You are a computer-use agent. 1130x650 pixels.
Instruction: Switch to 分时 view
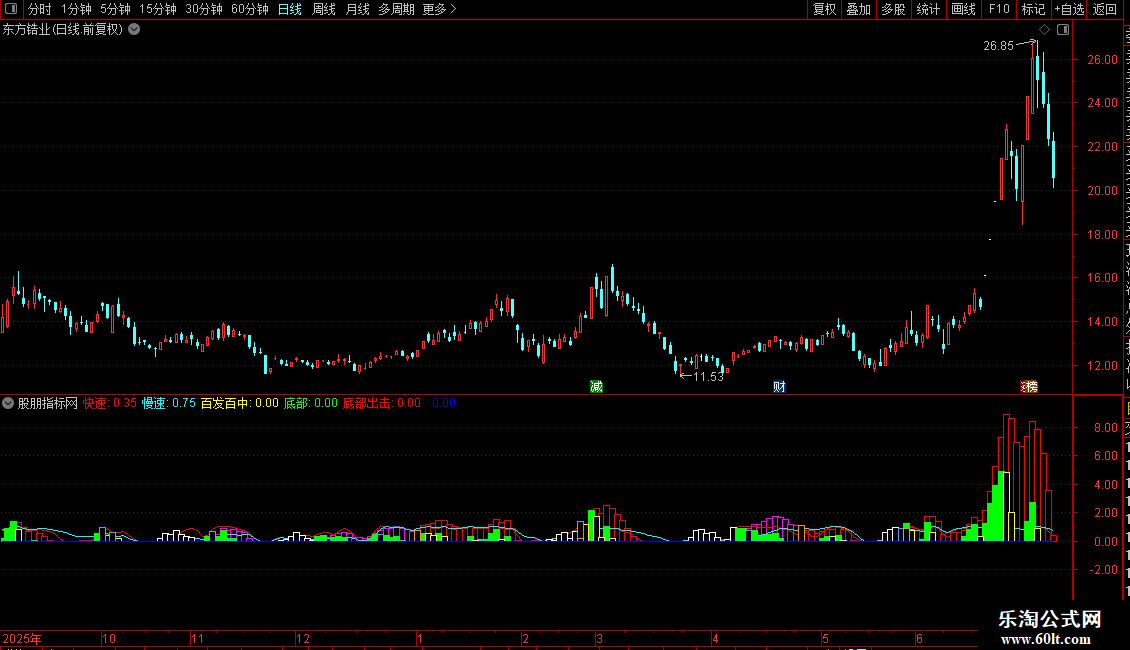pos(40,9)
